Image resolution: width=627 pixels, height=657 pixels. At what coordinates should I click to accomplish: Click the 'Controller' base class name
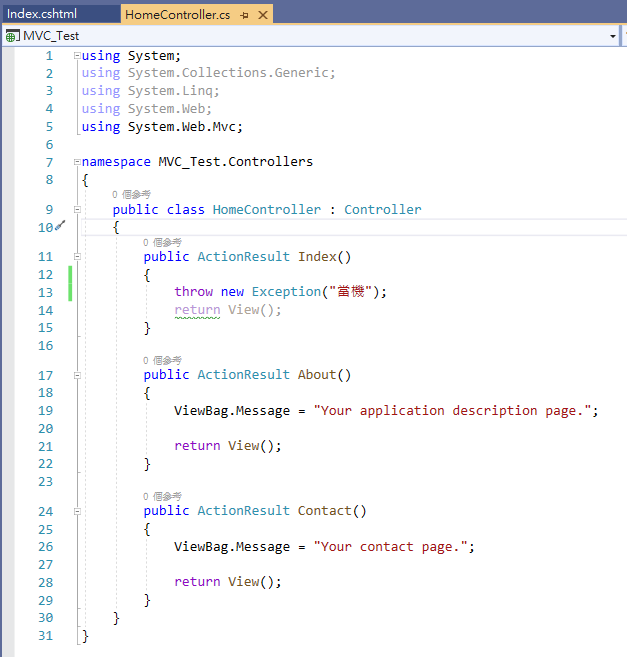[383, 210]
